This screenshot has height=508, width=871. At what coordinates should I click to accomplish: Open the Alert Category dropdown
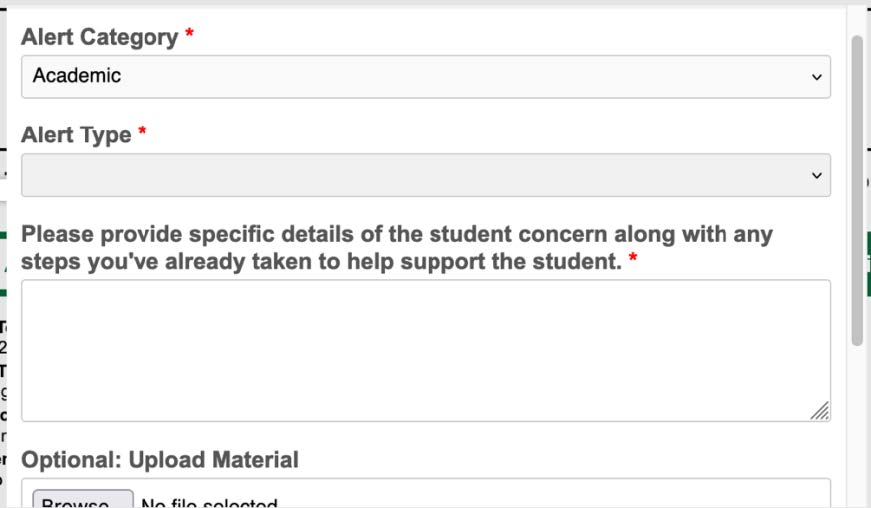(x=425, y=76)
